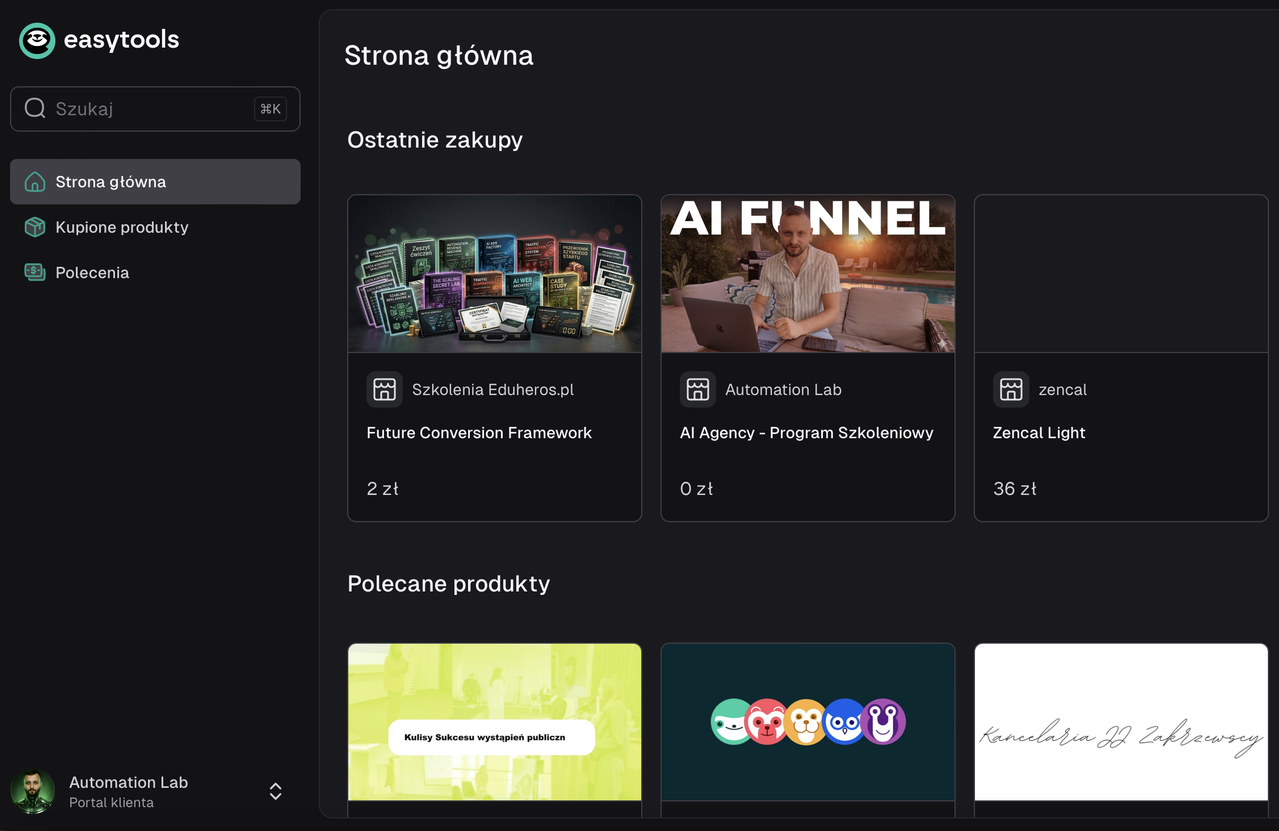Open the Strona główna sidebar item

click(155, 182)
